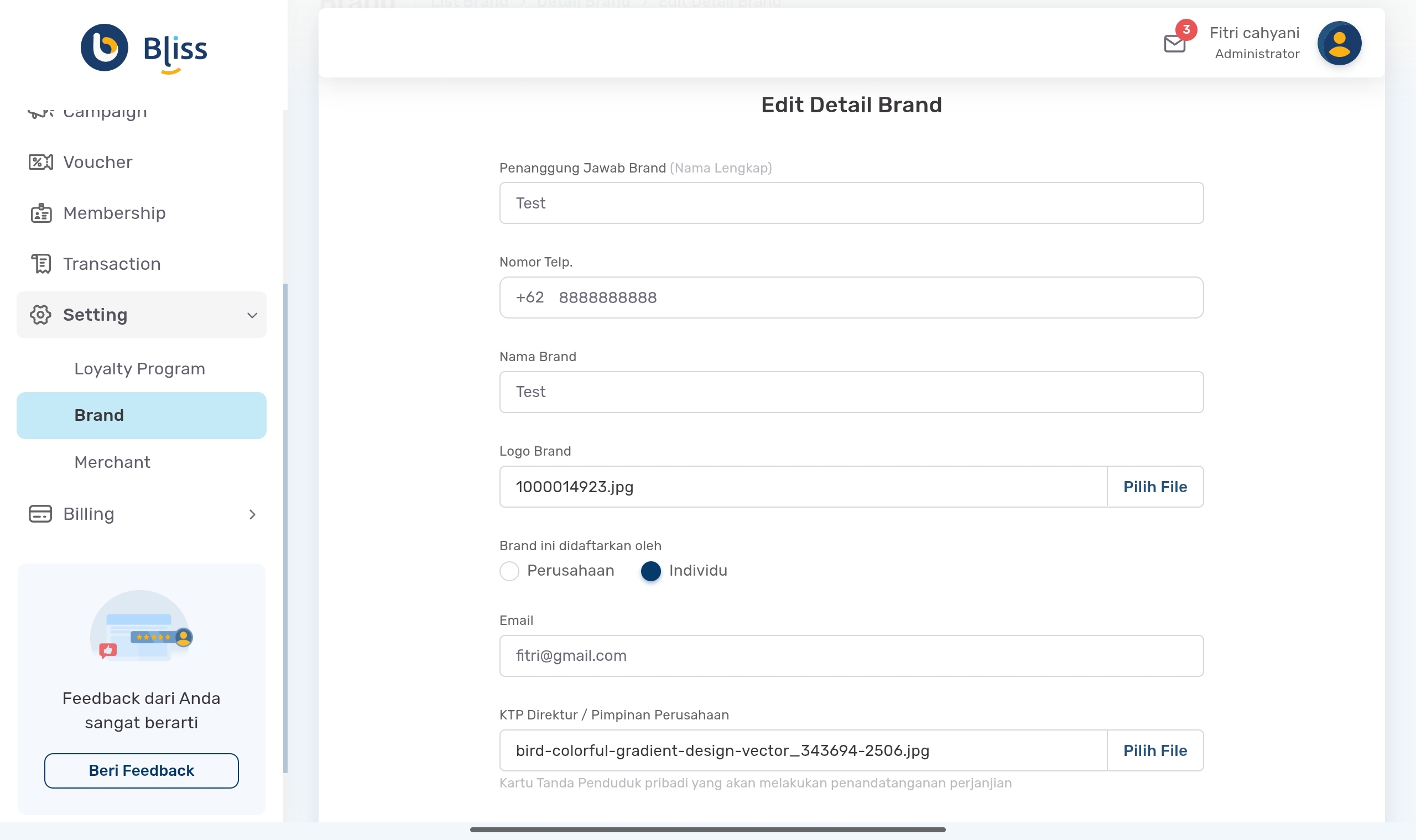The height and width of the screenshot is (840, 1416).
Task: Open the mail notifications envelope icon
Action: (1174, 44)
